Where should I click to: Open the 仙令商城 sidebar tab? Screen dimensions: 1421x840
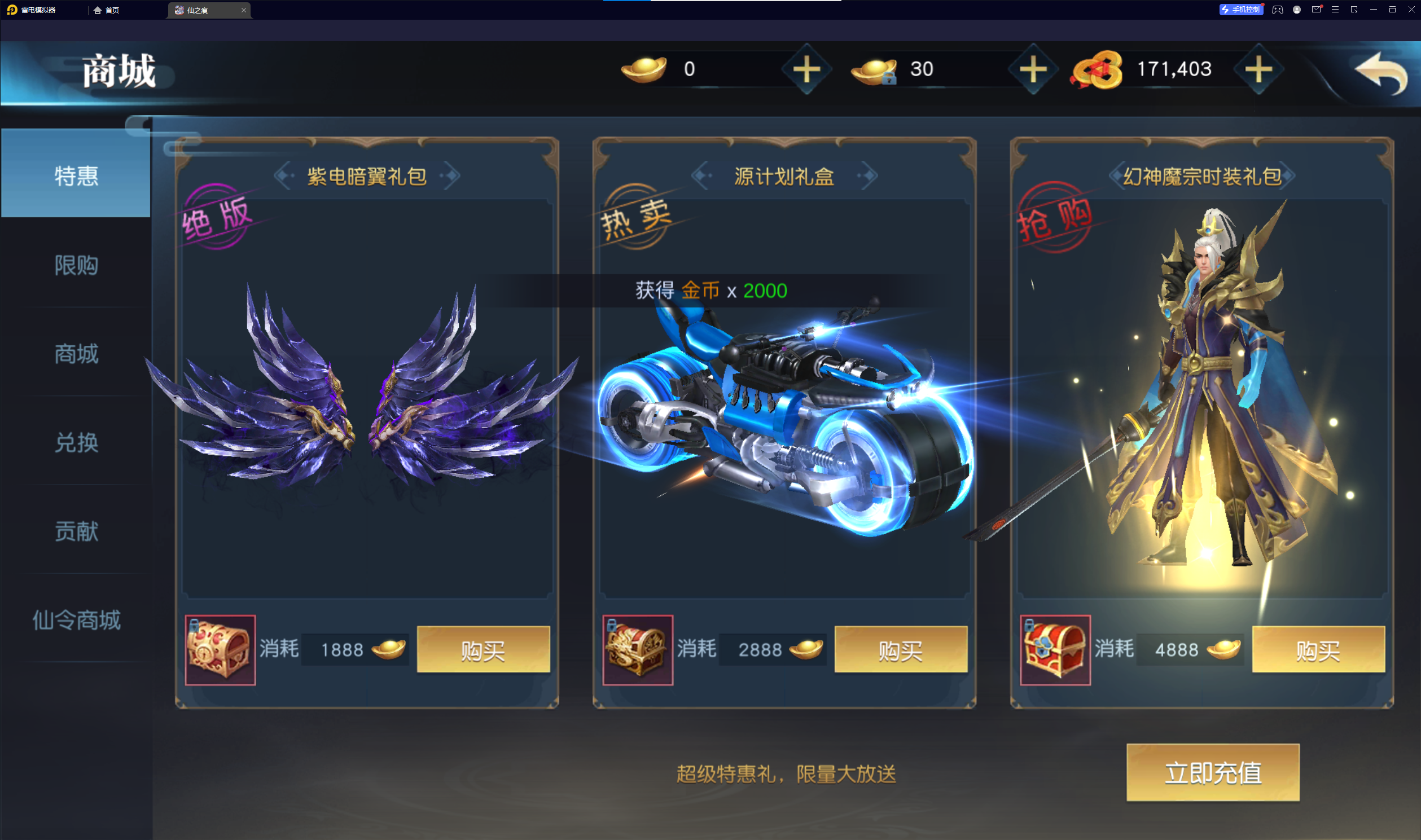[76, 620]
